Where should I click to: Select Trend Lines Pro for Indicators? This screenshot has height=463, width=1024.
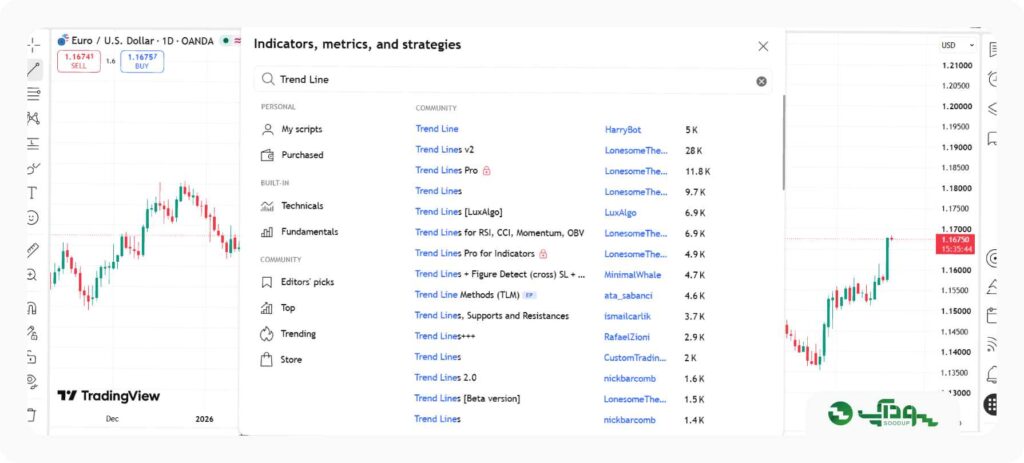tap(475, 253)
